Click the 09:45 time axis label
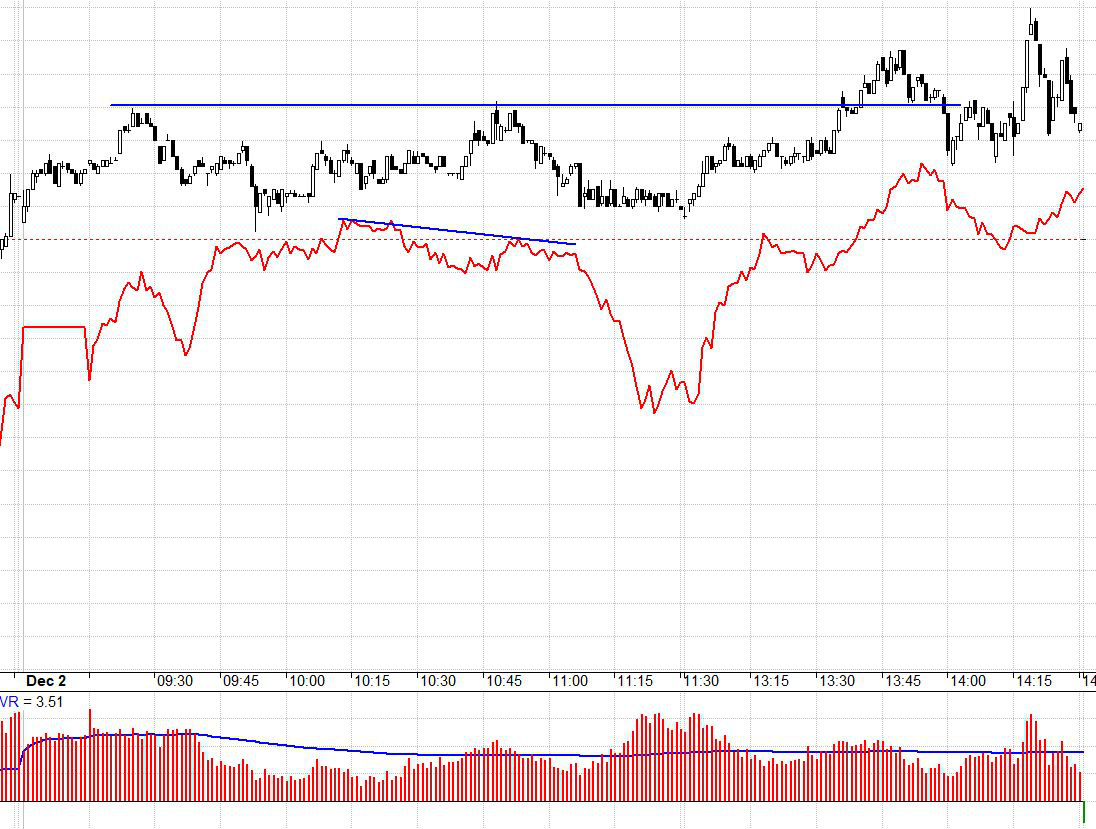The image size is (1096, 829). pos(241,681)
